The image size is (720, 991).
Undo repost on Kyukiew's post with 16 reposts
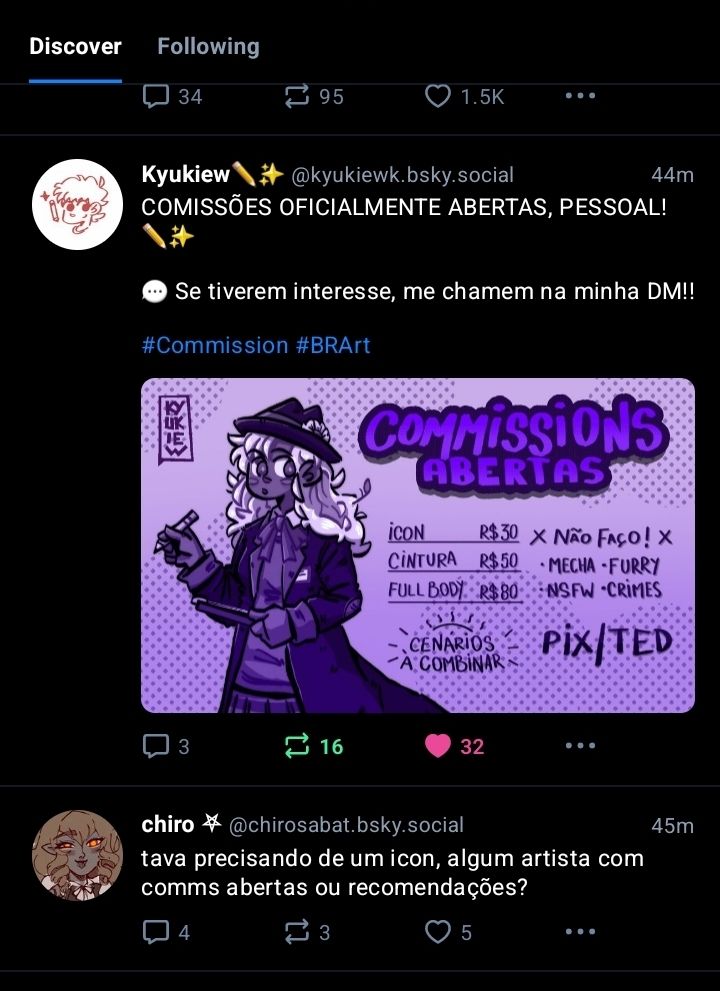coord(314,746)
